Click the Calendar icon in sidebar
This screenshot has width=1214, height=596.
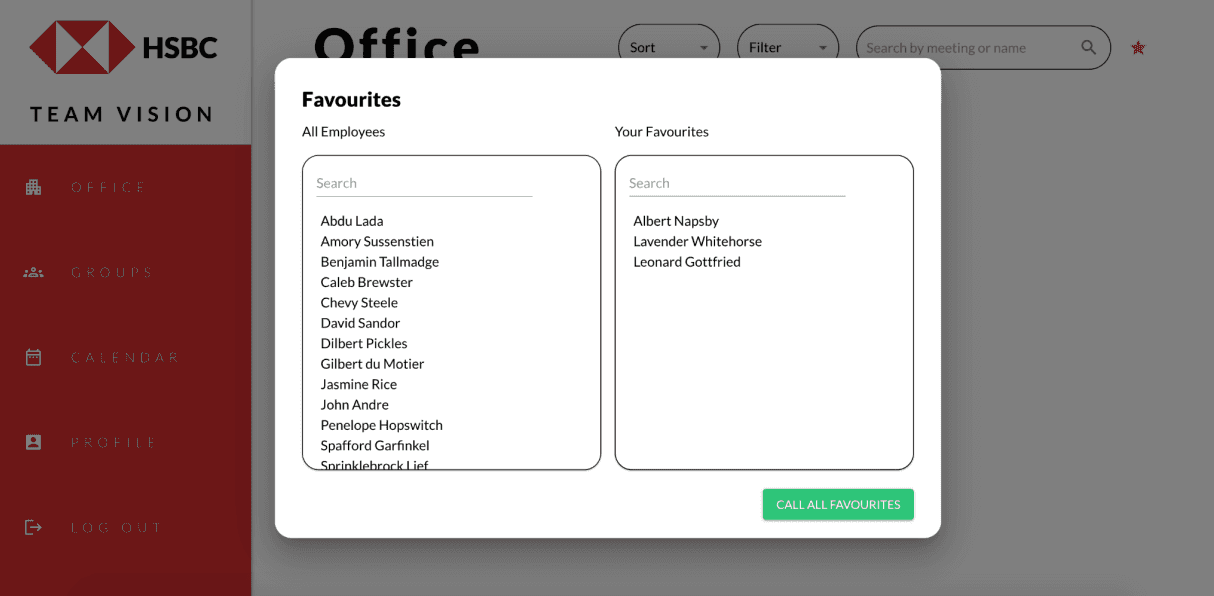(33, 357)
